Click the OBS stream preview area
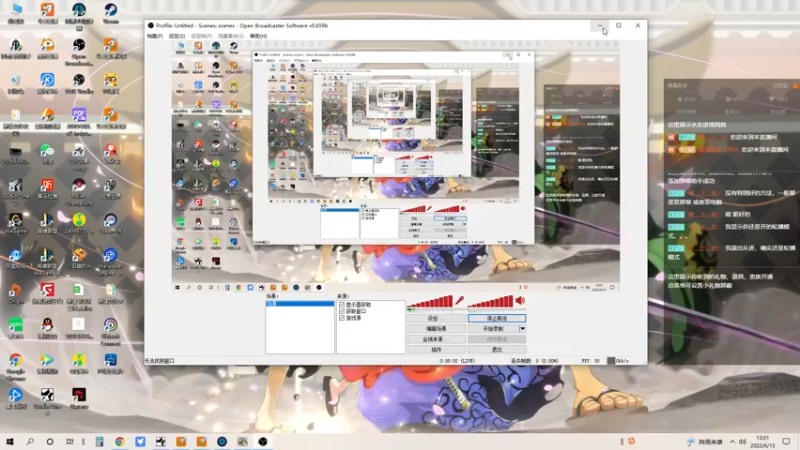800x450 pixels. point(395,166)
